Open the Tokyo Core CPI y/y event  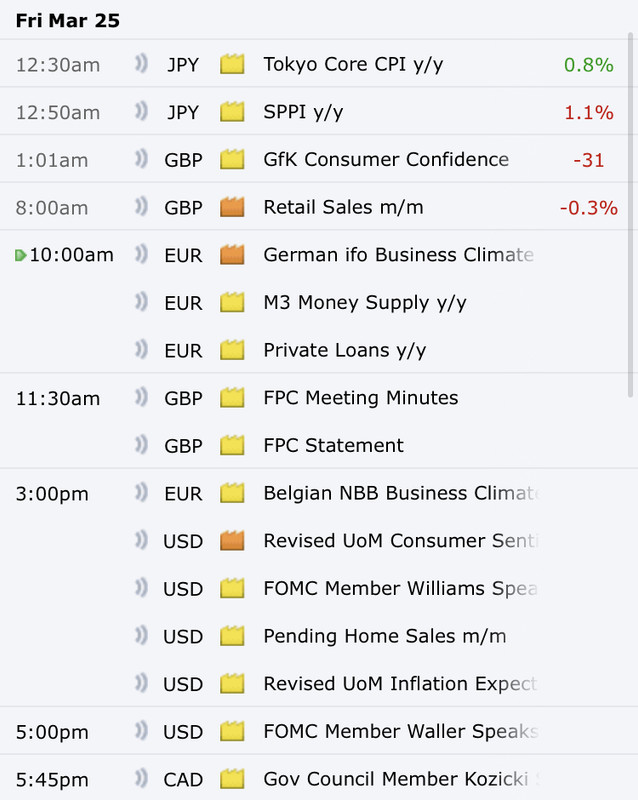353,65
